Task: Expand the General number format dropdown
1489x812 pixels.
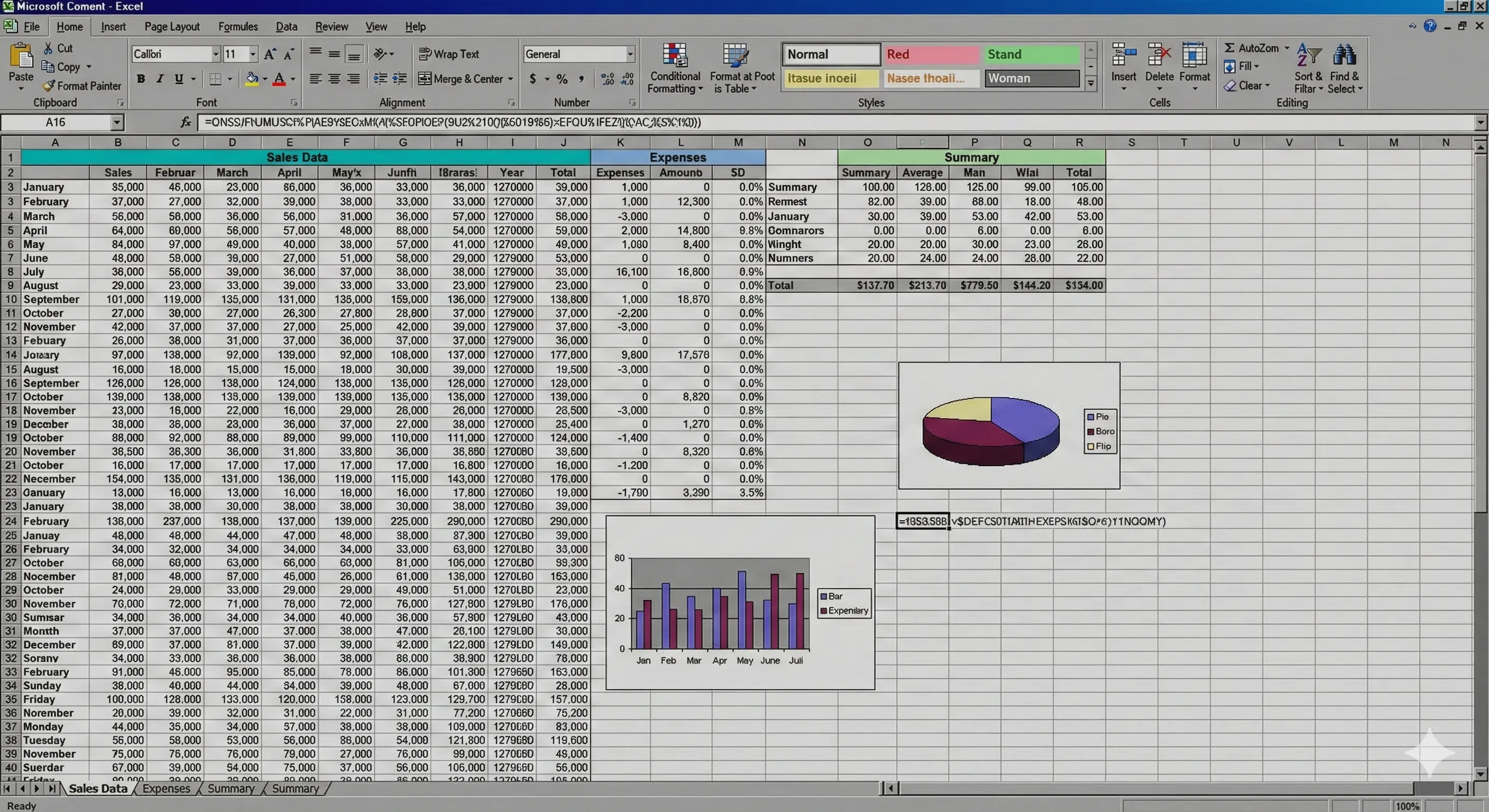Action: click(630, 54)
